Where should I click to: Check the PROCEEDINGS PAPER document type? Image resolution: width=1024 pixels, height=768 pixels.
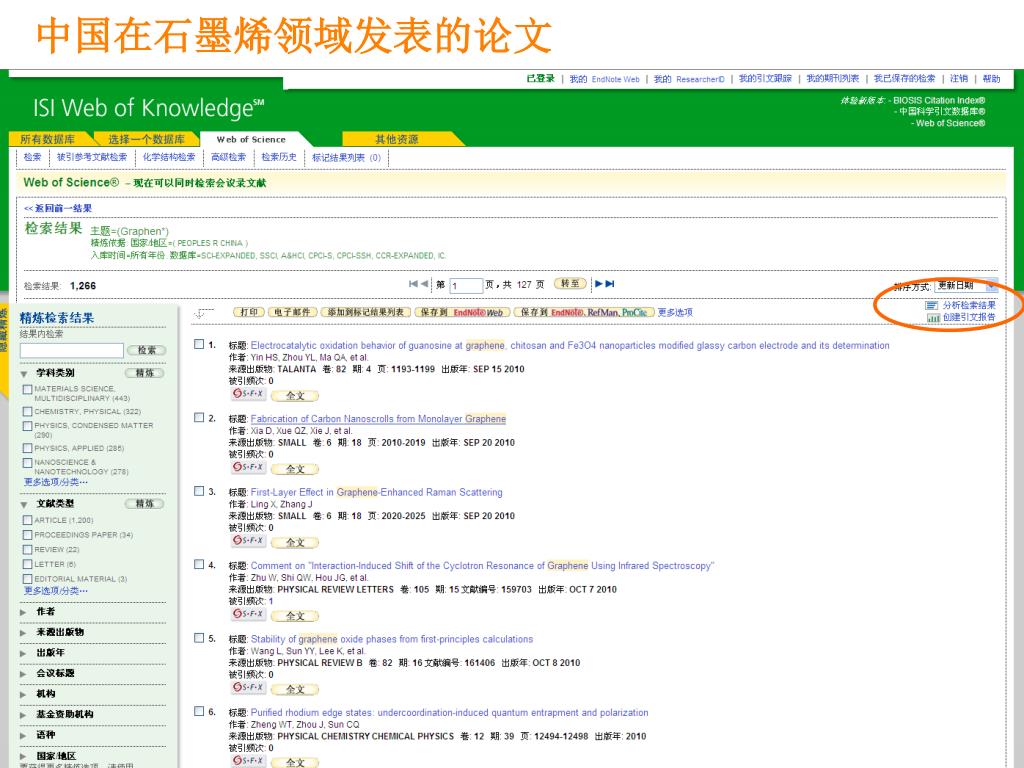pos(27,535)
